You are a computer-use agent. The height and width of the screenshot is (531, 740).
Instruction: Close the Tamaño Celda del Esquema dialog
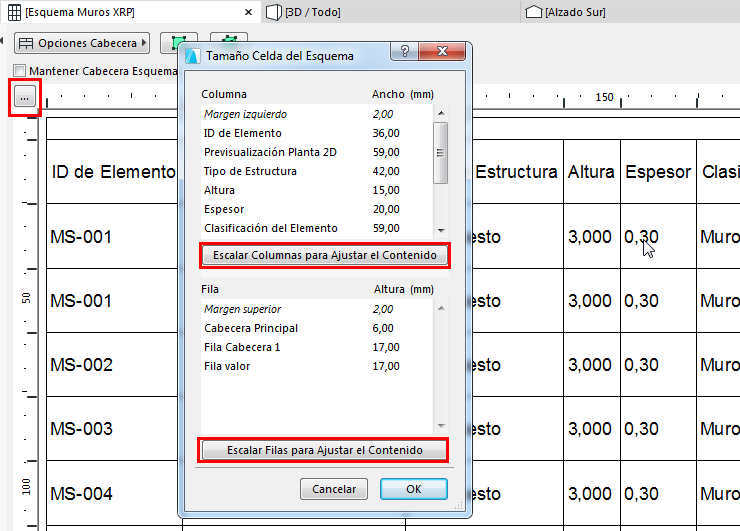click(x=442, y=51)
